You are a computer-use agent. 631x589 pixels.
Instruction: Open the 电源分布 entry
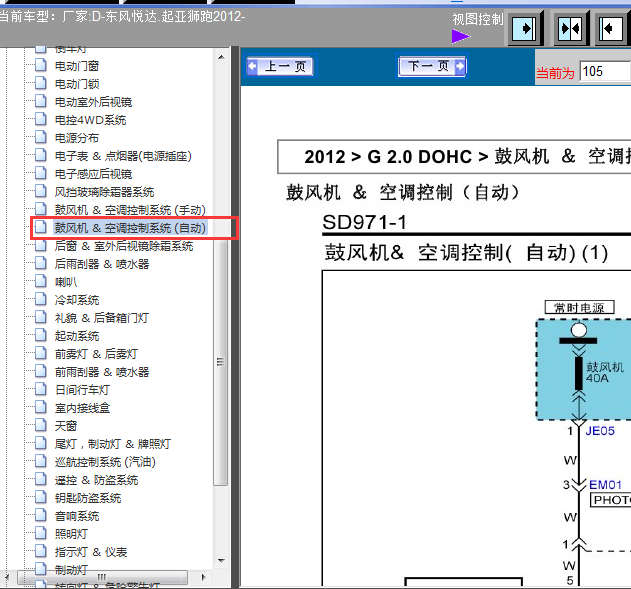tap(77, 138)
